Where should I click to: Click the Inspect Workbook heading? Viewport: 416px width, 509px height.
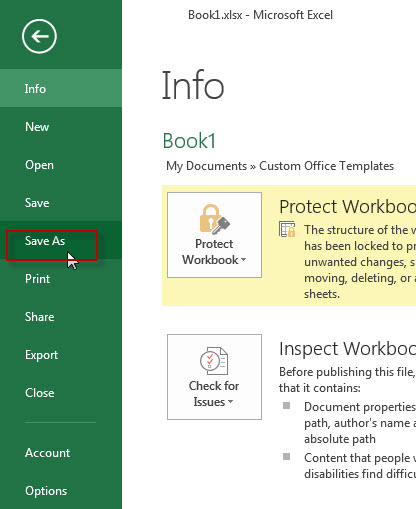pos(347,349)
